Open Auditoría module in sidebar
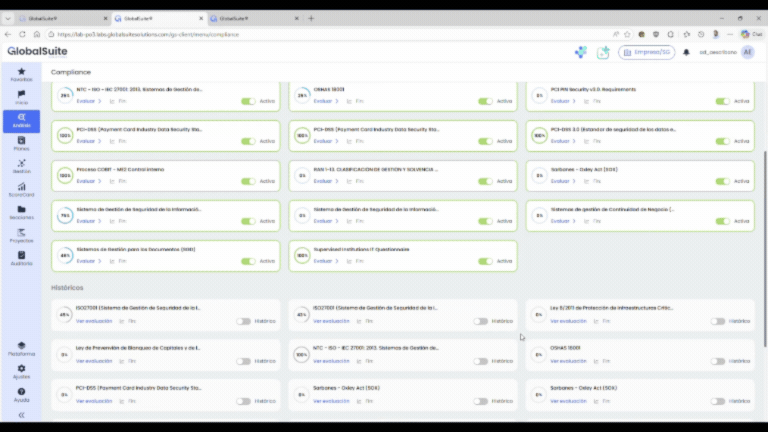The height and width of the screenshot is (432, 768). coord(21,258)
